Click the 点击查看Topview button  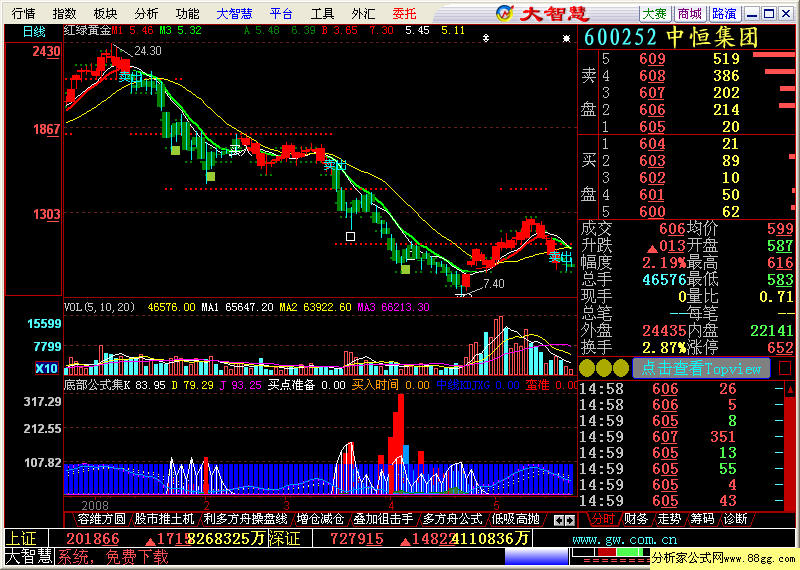pyautogui.click(x=701, y=368)
